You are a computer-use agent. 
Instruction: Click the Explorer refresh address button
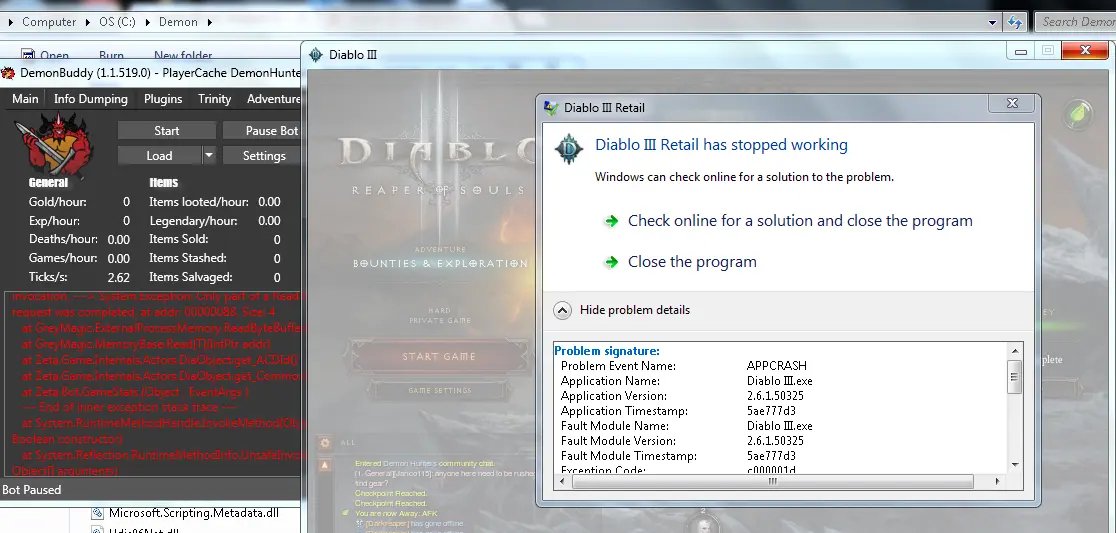point(1016,22)
